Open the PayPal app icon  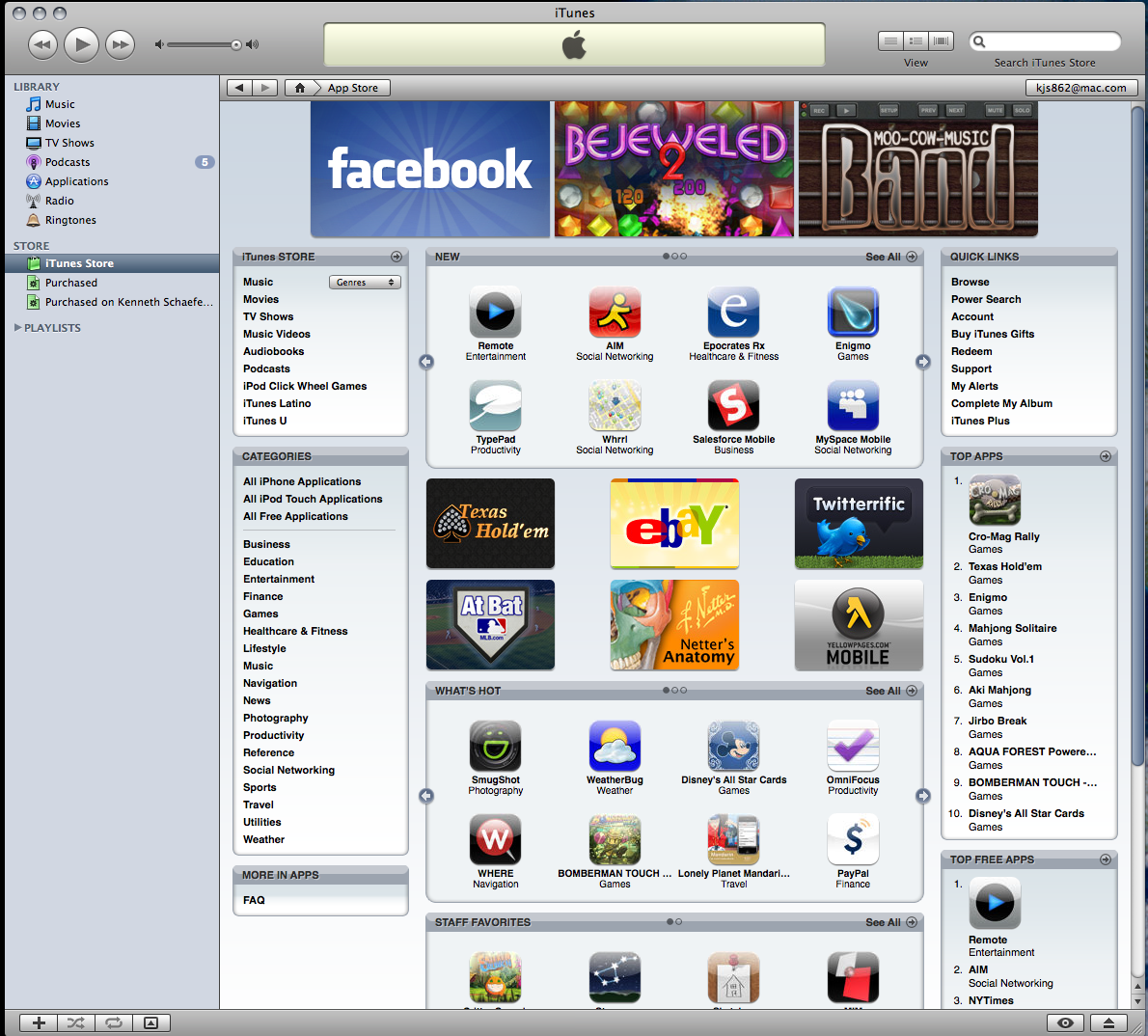pyautogui.click(x=853, y=840)
